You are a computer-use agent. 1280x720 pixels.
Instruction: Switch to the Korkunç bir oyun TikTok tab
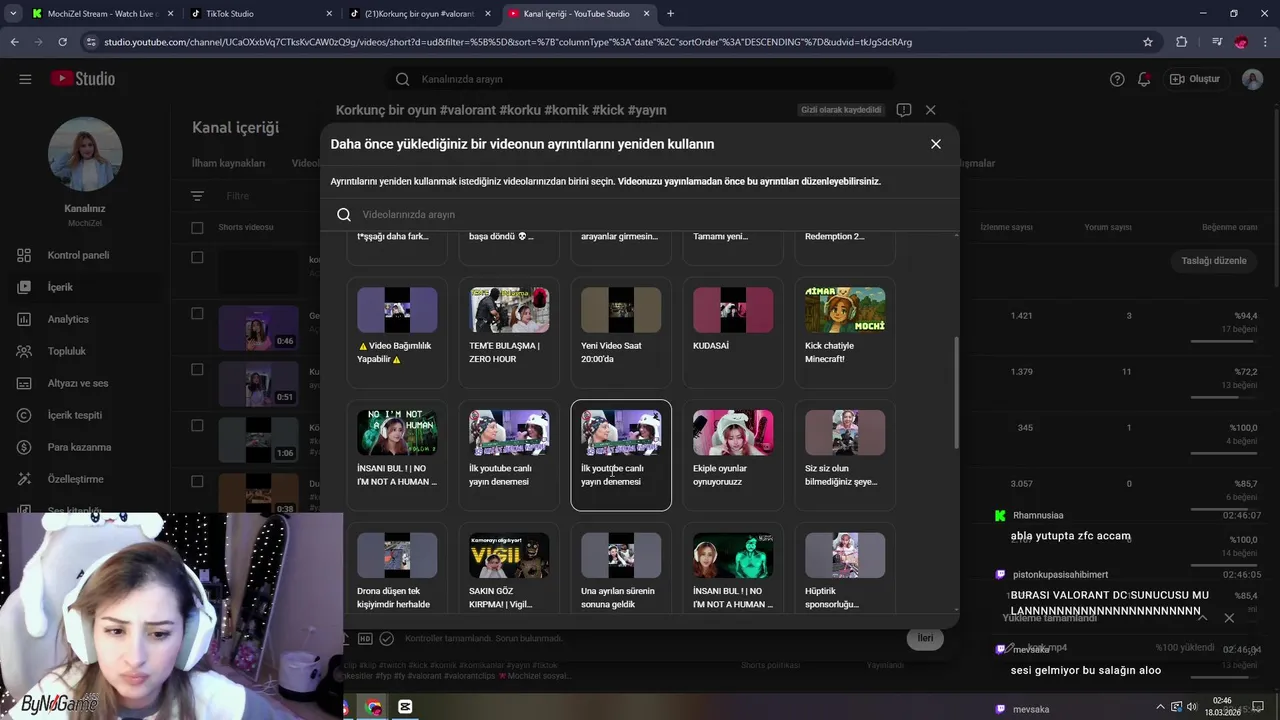click(418, 14)
